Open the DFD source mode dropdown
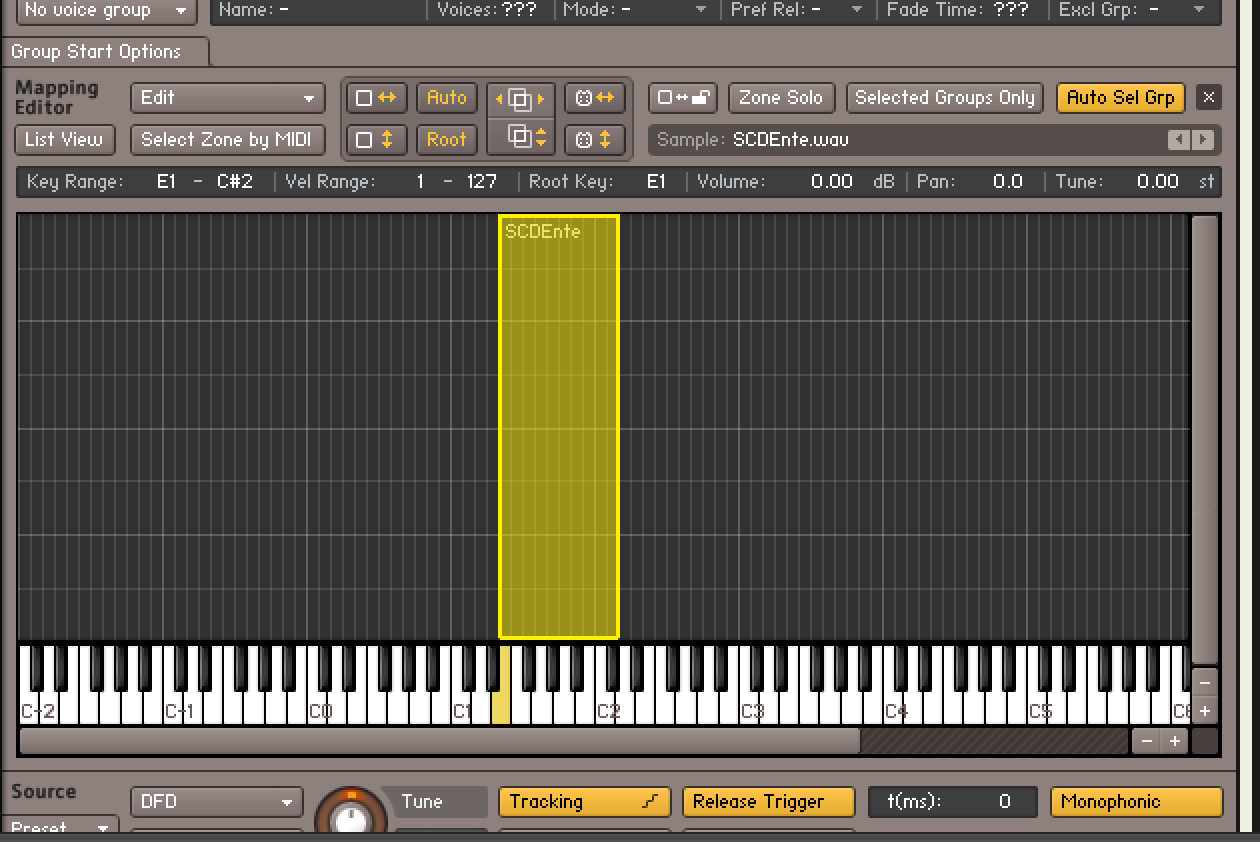 [216, 802]
